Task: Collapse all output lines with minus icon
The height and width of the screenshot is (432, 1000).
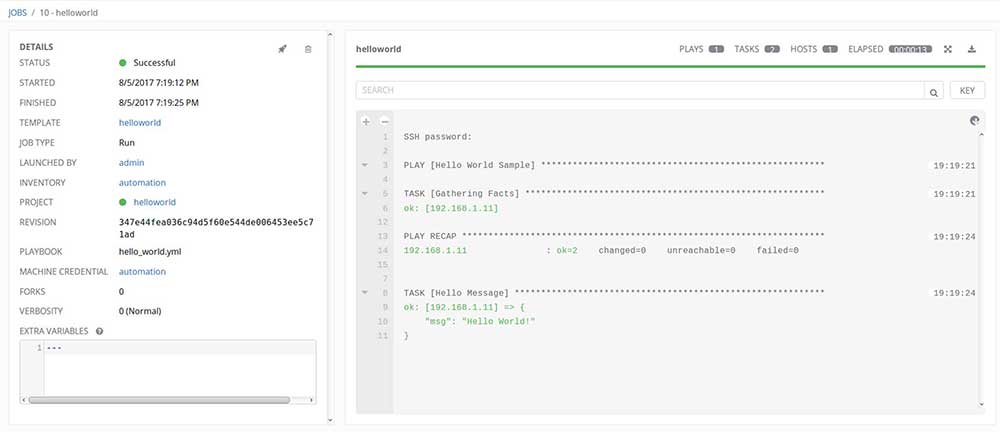Action: coord(384,121)
